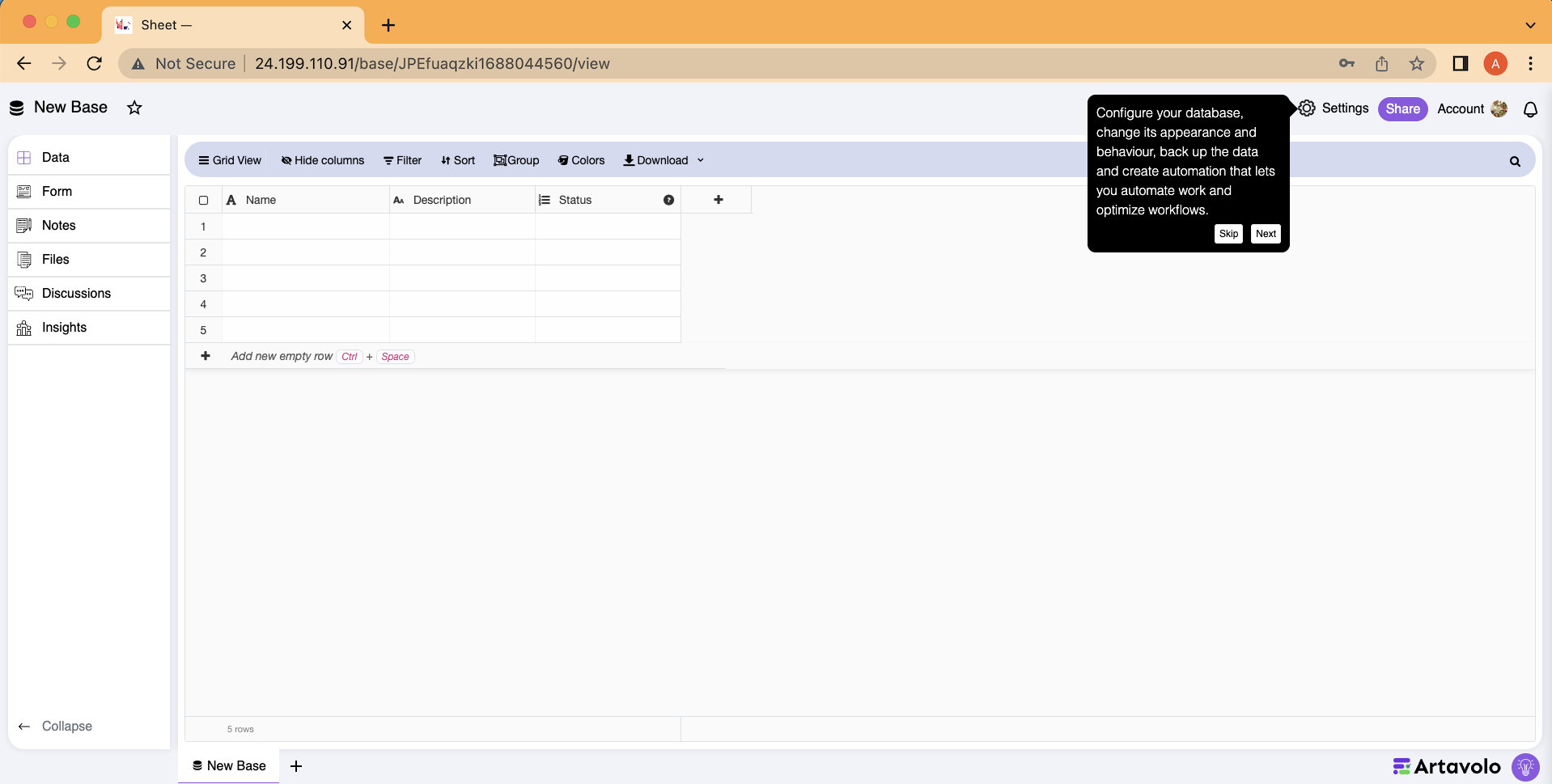Screen dimensions: 1552x784
Task: Open browser share icon
Action: click(x=1381, y=64)
